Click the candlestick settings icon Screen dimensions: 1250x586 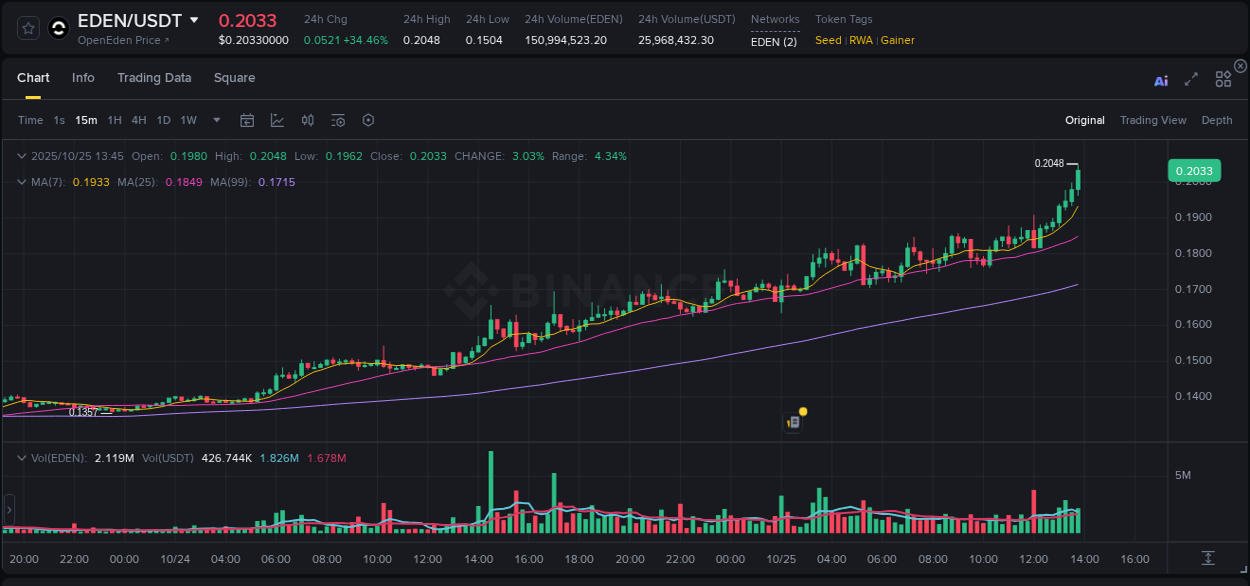coord(307,119)
